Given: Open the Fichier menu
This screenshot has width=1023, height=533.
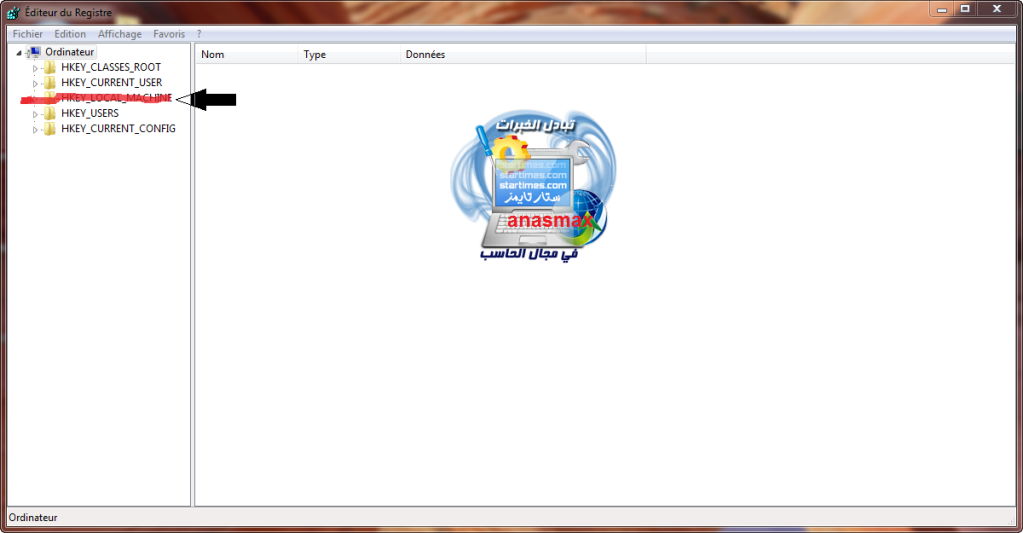Looking at the screenshot, I should tap(27, 34).
